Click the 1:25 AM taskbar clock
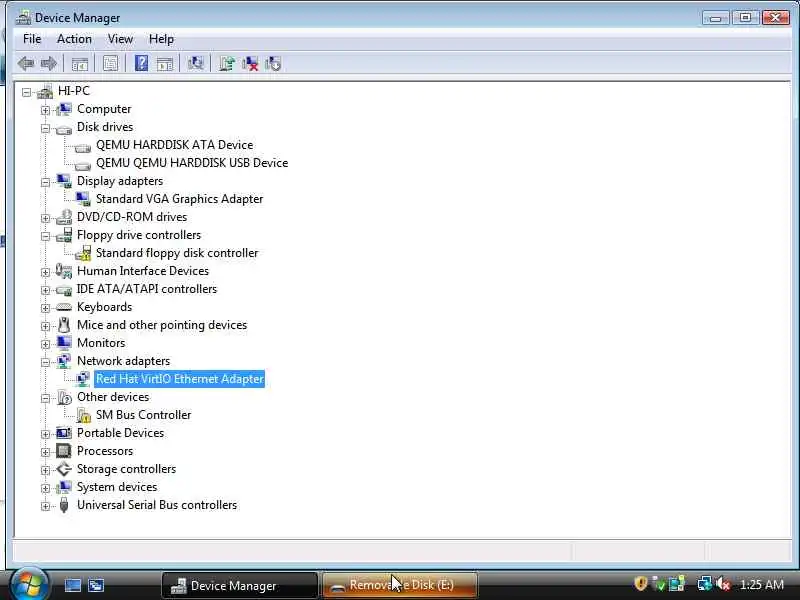 (x=762, y=584)
